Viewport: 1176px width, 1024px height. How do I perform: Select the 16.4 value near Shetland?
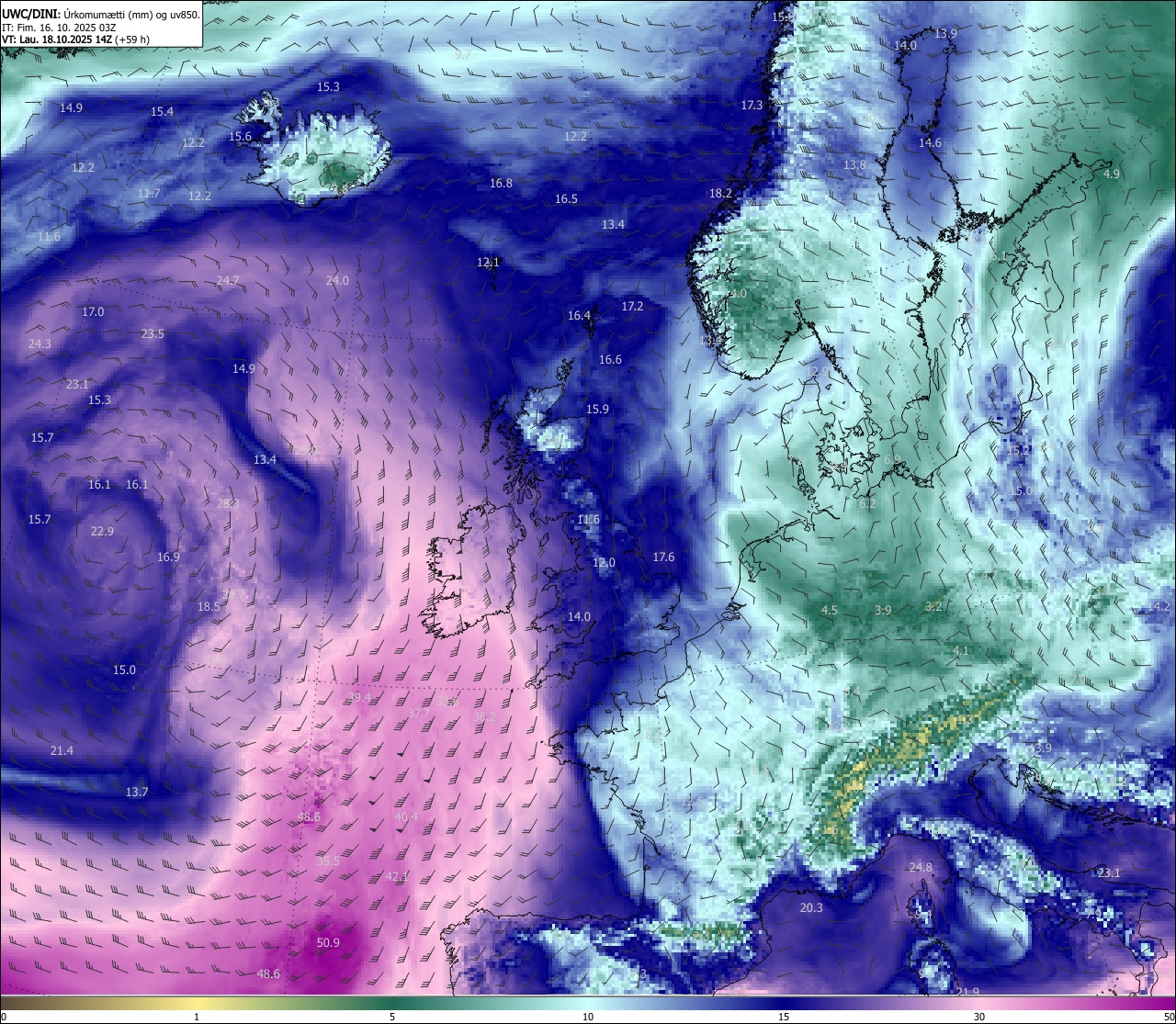click(x=579, y=315)
